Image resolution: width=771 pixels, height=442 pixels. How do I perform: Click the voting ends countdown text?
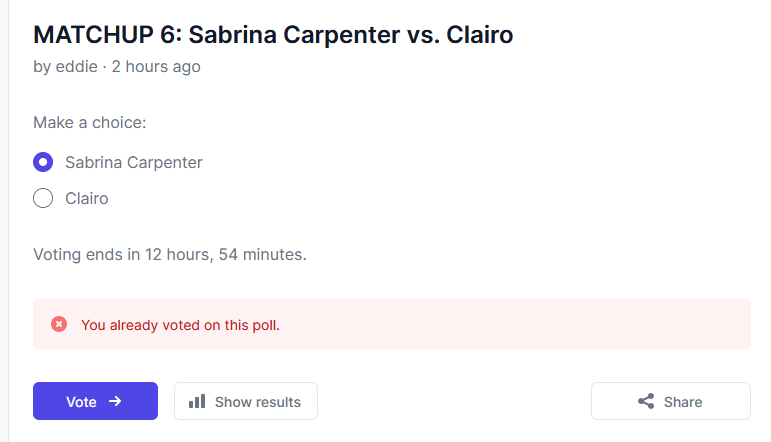click(x=170, y=255)
